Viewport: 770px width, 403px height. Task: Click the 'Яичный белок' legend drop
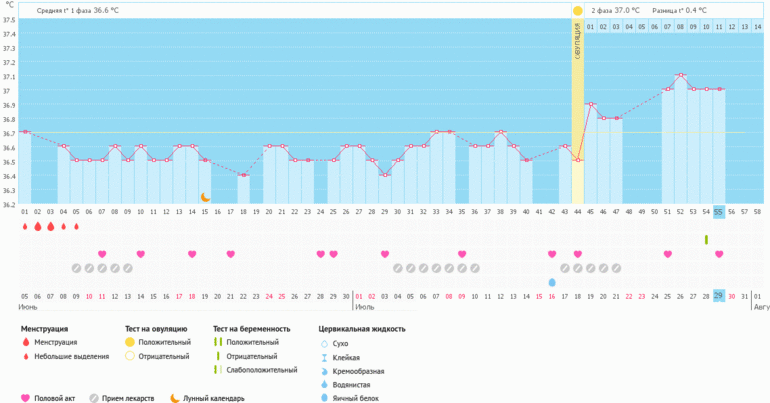coord(324,398)
